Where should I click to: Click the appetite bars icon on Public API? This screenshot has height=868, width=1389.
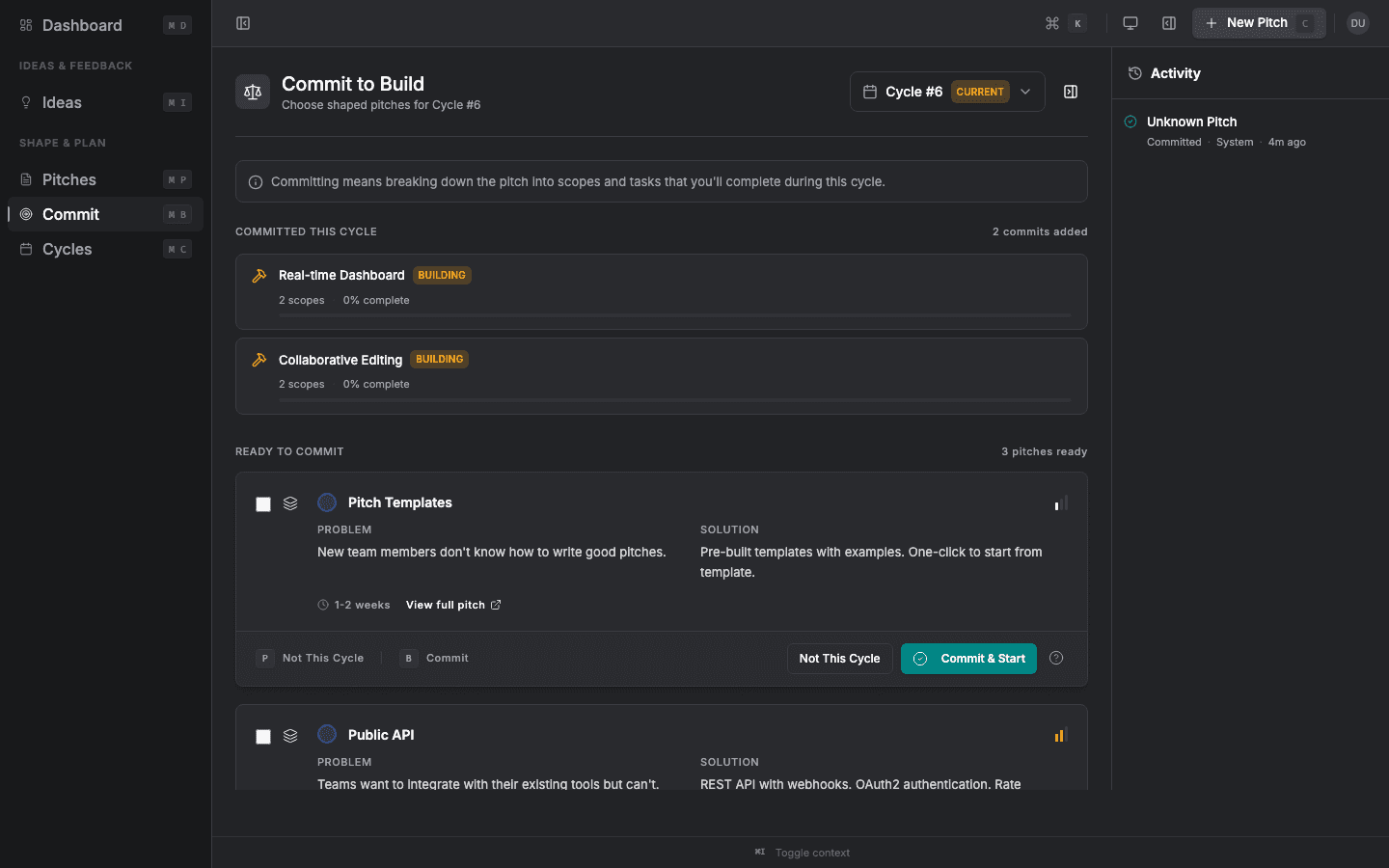pos(1060,735)
